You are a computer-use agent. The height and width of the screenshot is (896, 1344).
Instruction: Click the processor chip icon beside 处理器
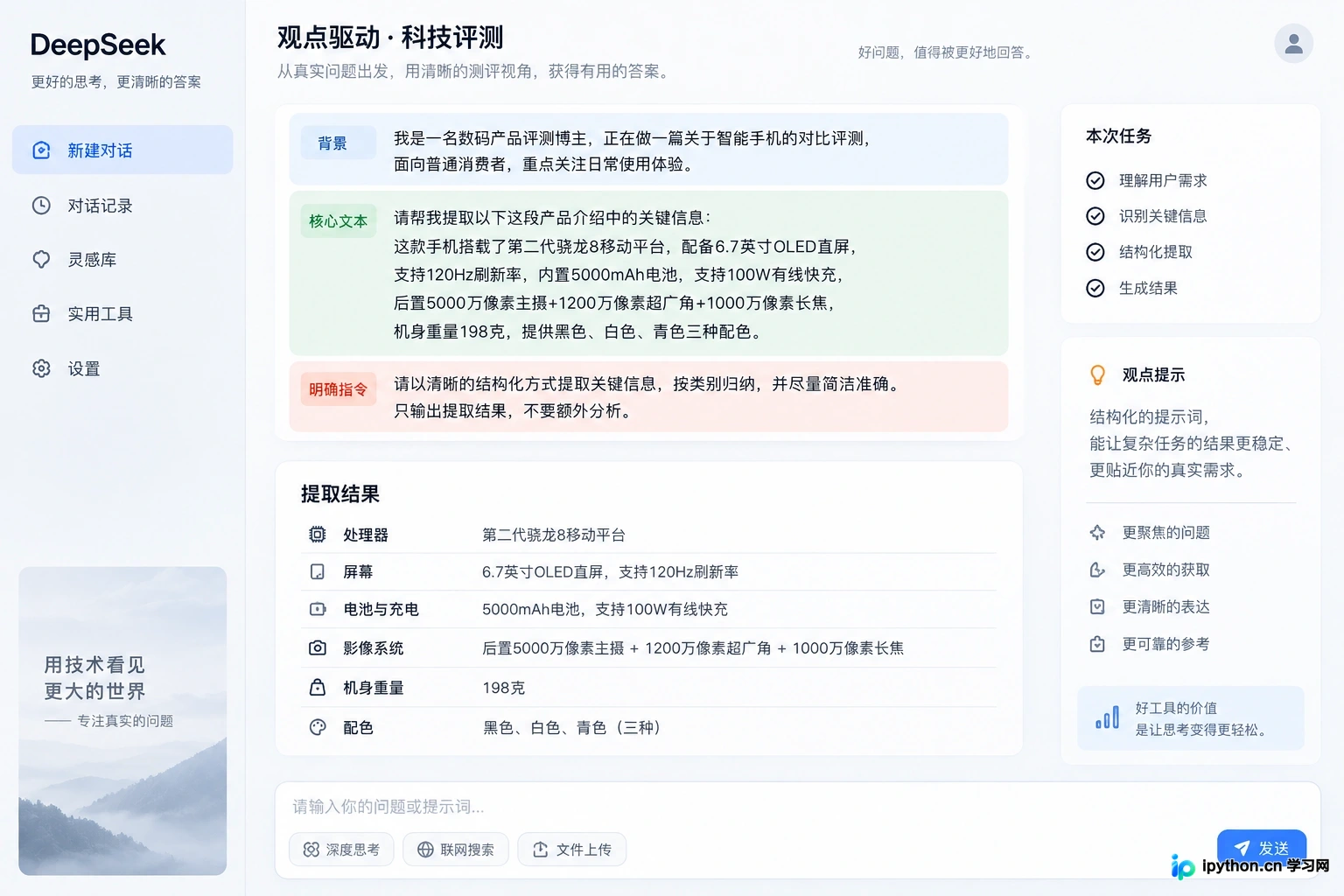pyautogui.click(x=318, y=535)
